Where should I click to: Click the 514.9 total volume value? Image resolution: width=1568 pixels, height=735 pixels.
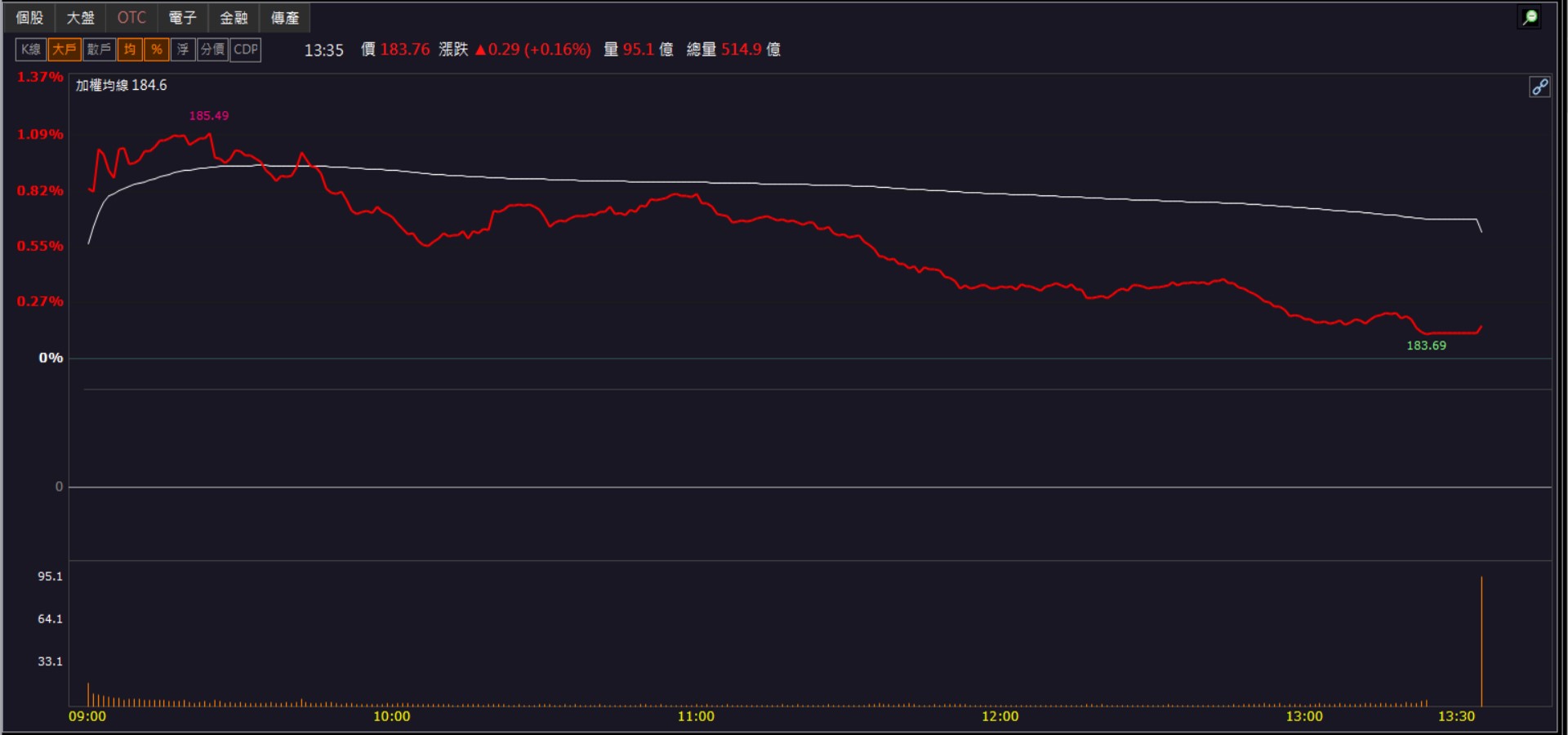[x=742, y=50]
